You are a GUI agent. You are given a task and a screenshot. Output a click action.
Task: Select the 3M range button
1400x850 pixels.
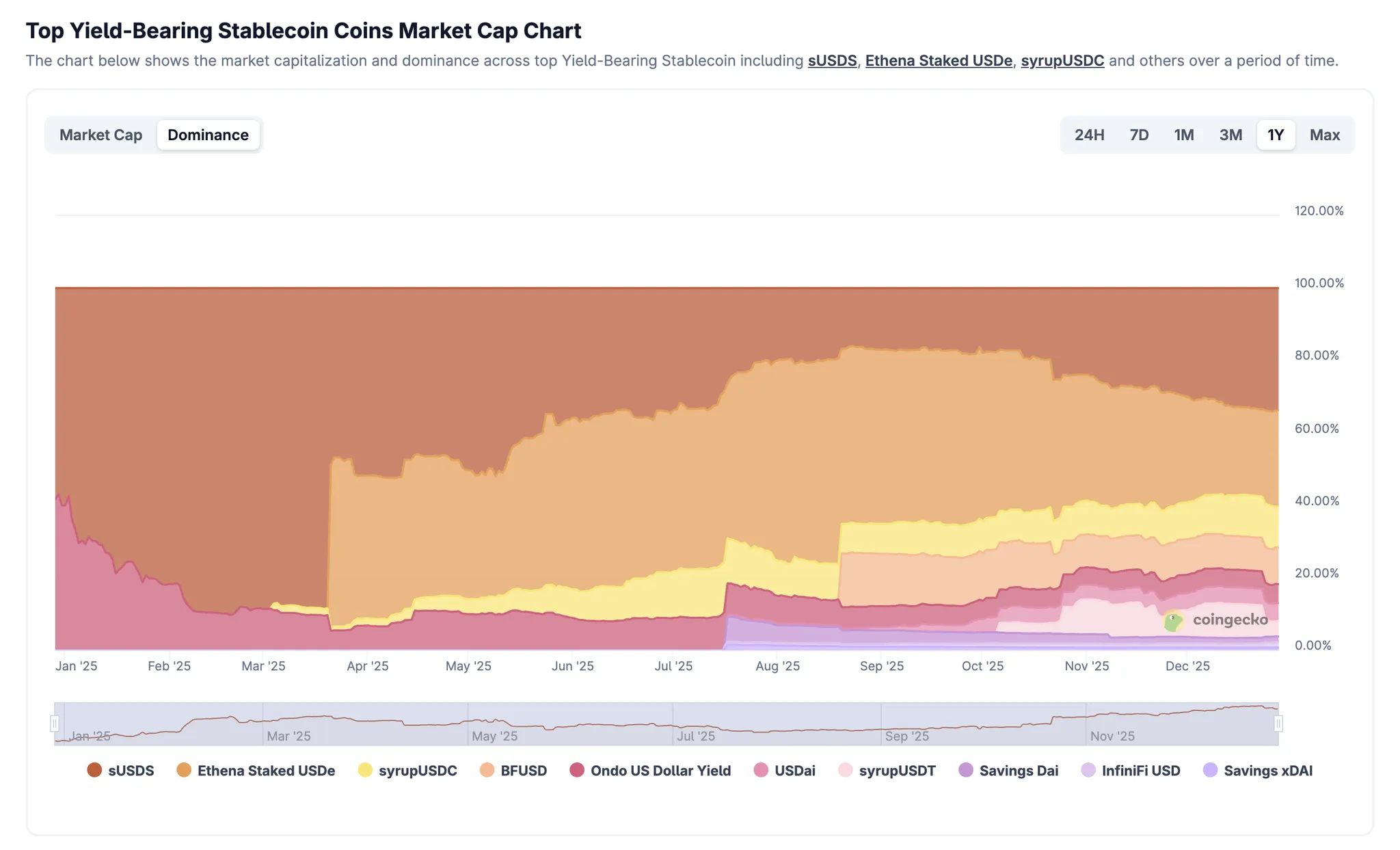pyautogui.click(x=1230, y=135)
